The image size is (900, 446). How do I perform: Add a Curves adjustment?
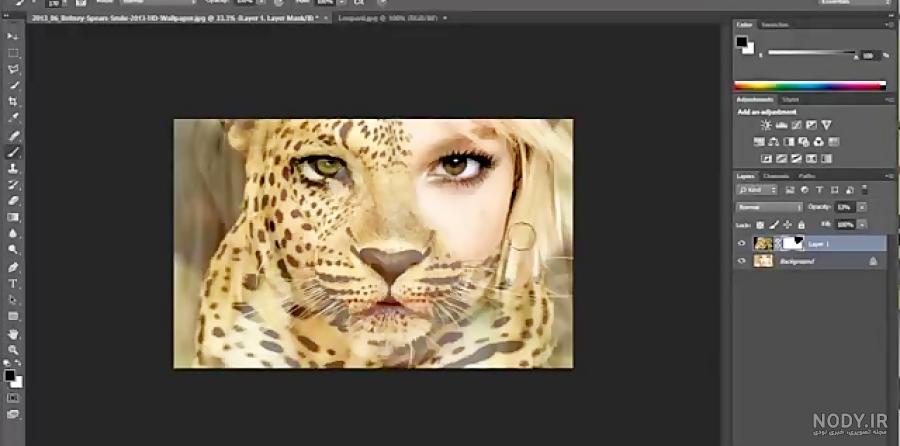point(796,125)
